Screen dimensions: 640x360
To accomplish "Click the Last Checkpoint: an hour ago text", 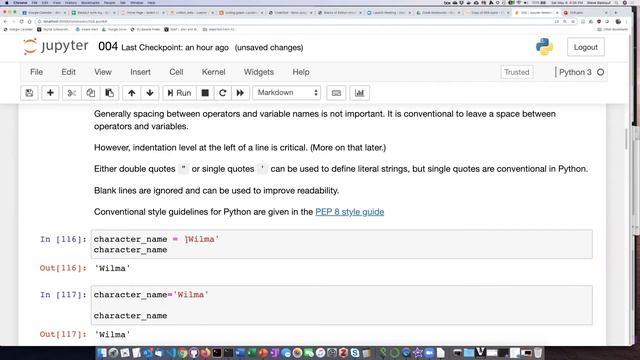I will click(175, 48).
